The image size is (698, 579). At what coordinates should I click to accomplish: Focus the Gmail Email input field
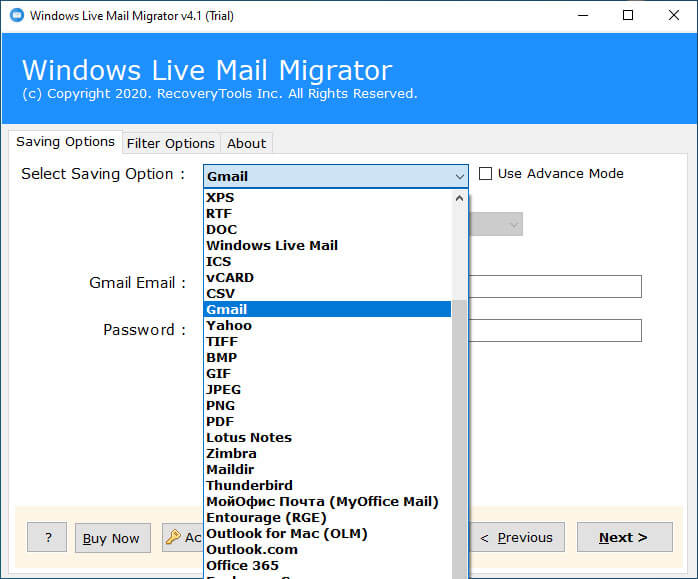(x=555, y=287)
